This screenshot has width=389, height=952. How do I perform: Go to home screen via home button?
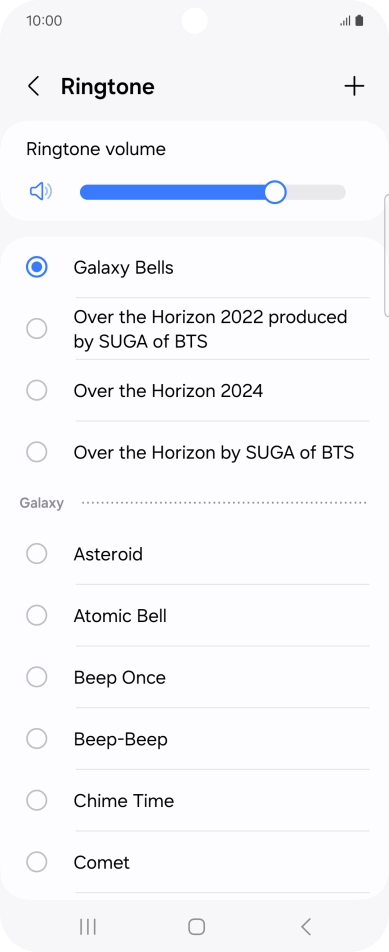196,926
